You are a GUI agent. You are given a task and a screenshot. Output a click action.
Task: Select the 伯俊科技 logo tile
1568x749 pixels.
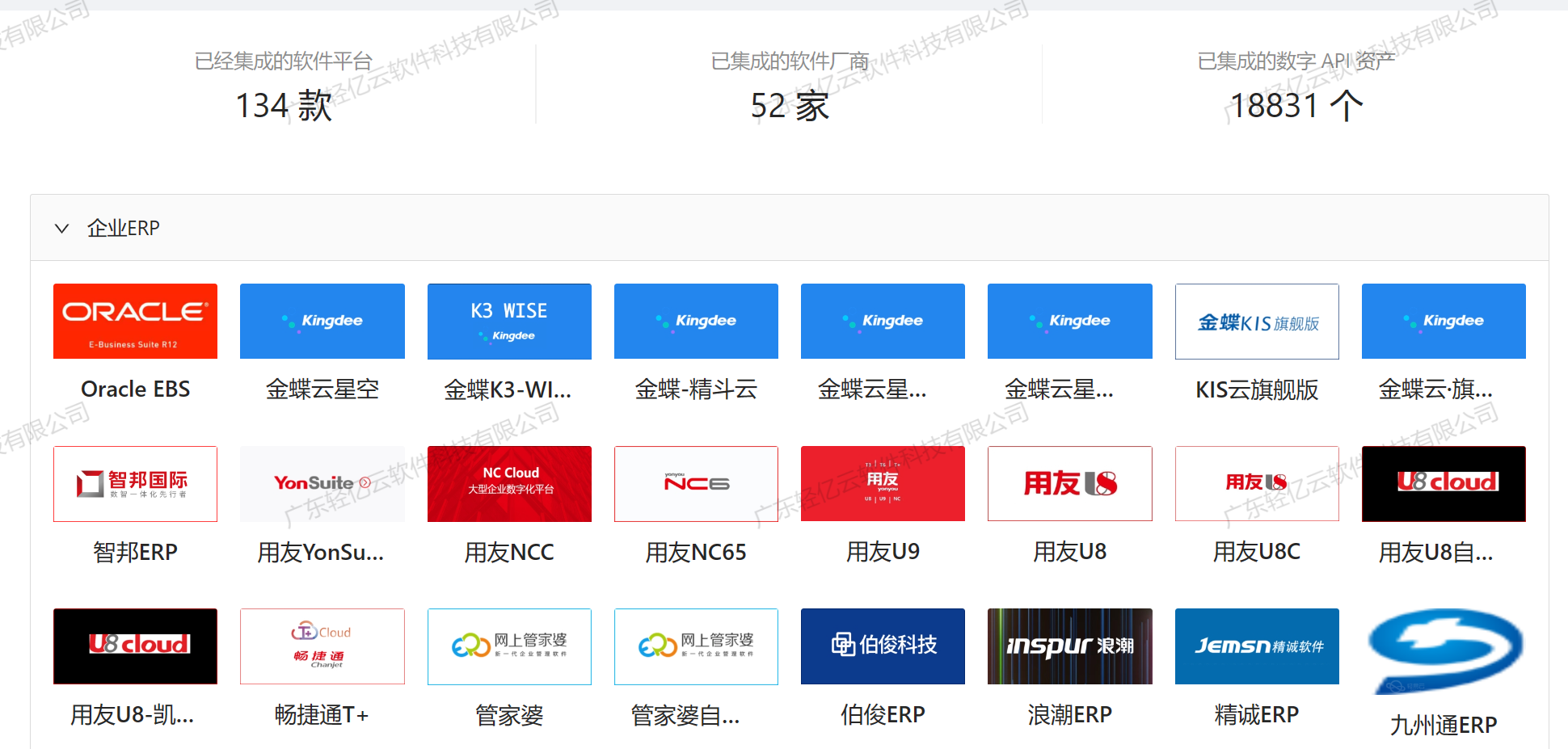[x=883, y=646]
